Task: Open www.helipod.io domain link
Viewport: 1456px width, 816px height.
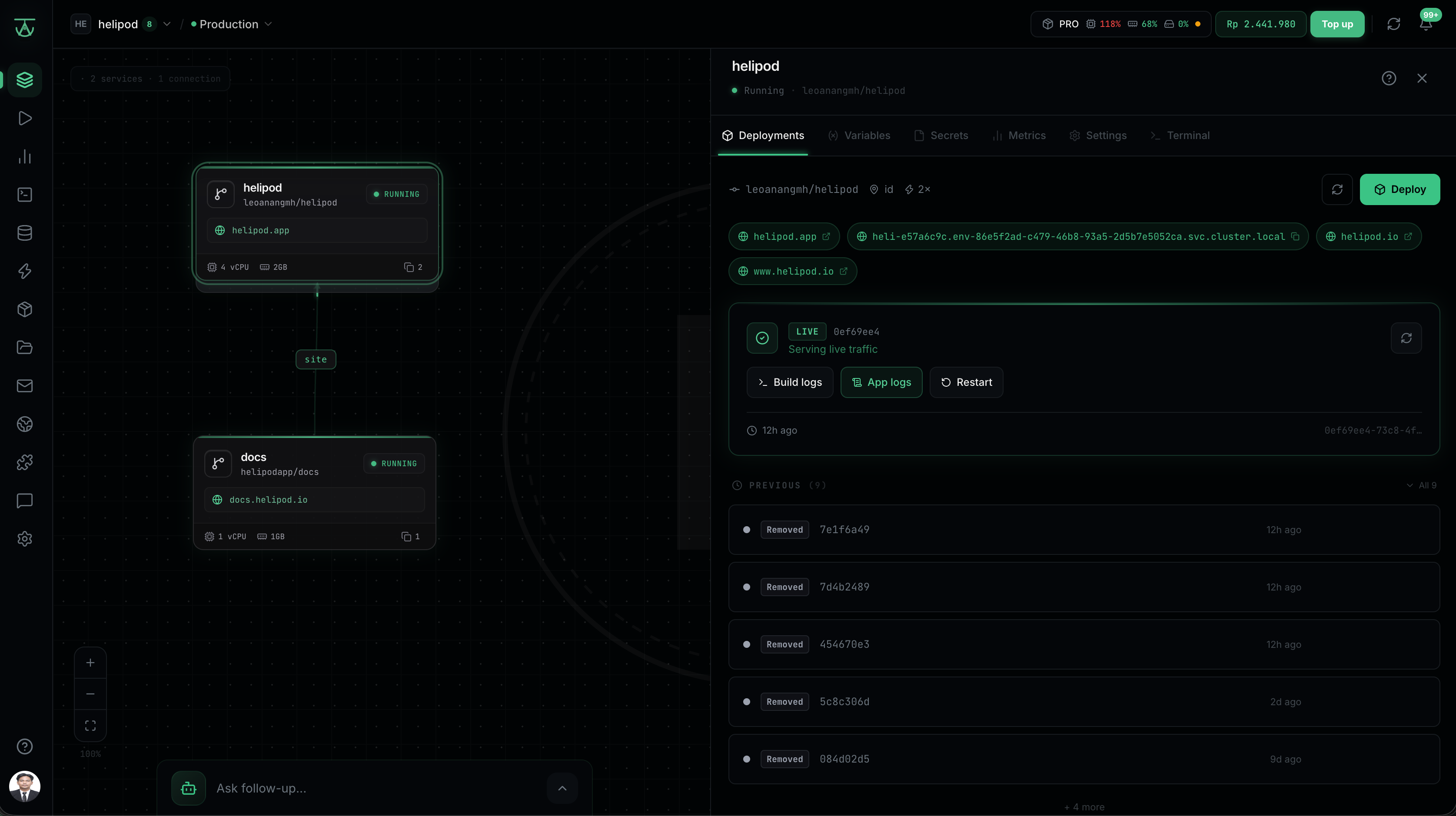Action: (x=792, y=271)
